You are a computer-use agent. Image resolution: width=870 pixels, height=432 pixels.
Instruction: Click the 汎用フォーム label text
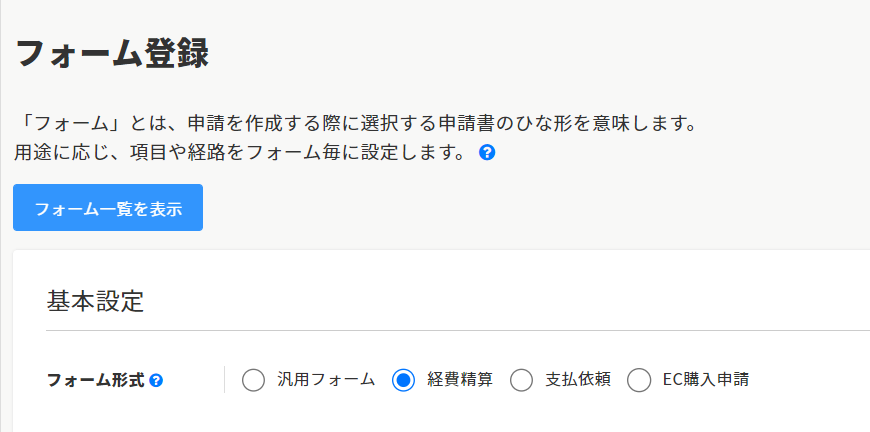pyautogui.click(x=325, y=380)
